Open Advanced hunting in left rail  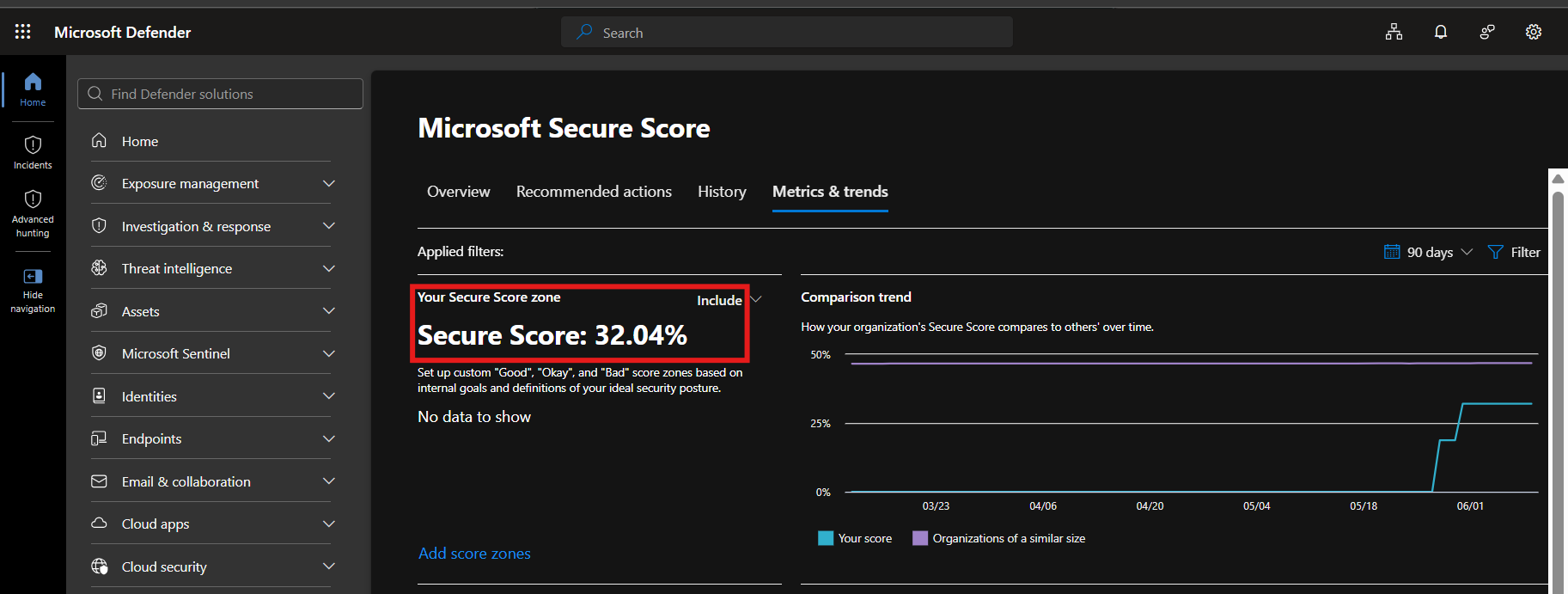point(33,214)
